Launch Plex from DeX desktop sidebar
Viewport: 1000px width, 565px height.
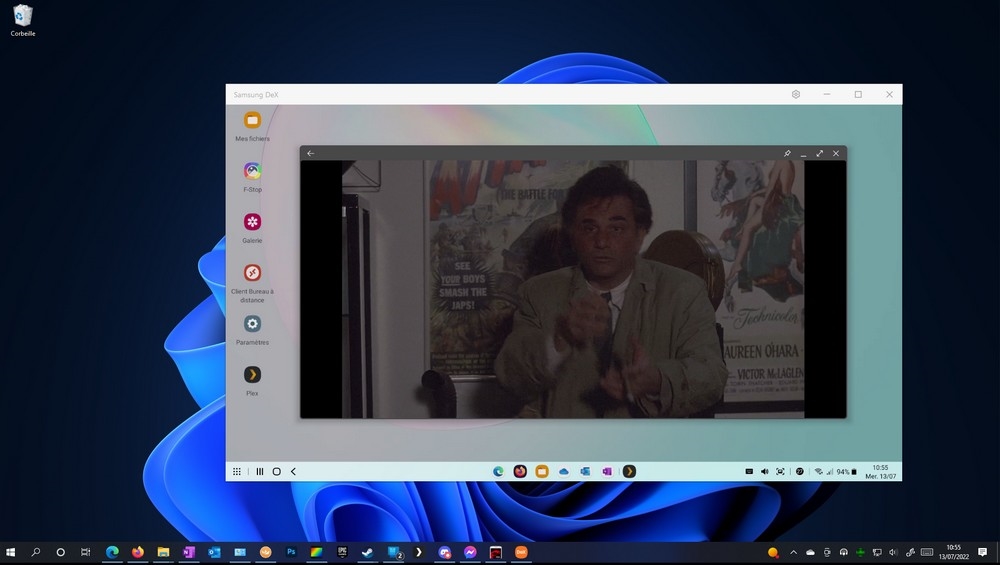coord(252,375)
